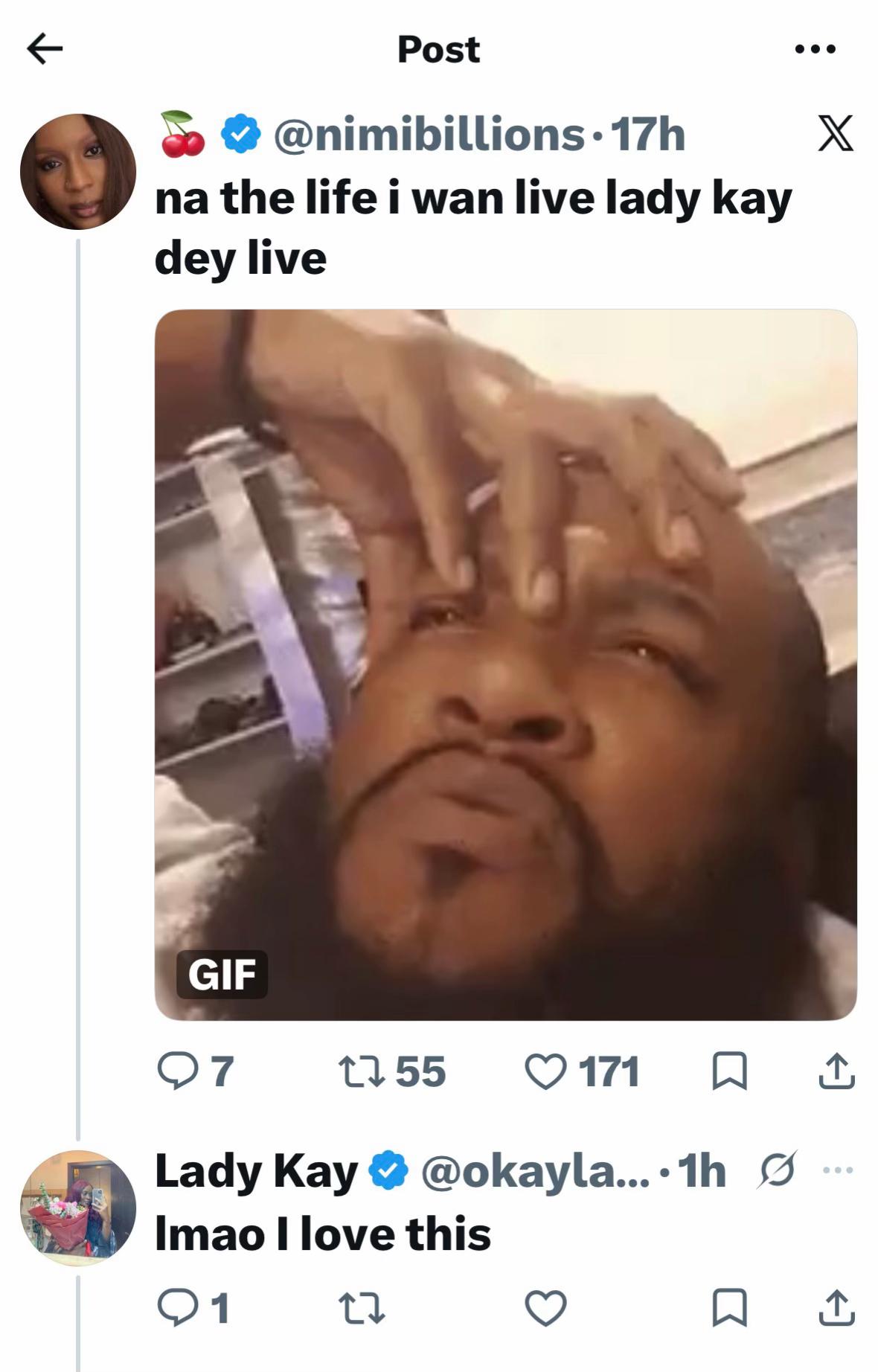The image size is (878, 1372).
Task: Like the post with 171 likes
Action: (583, 1071)
